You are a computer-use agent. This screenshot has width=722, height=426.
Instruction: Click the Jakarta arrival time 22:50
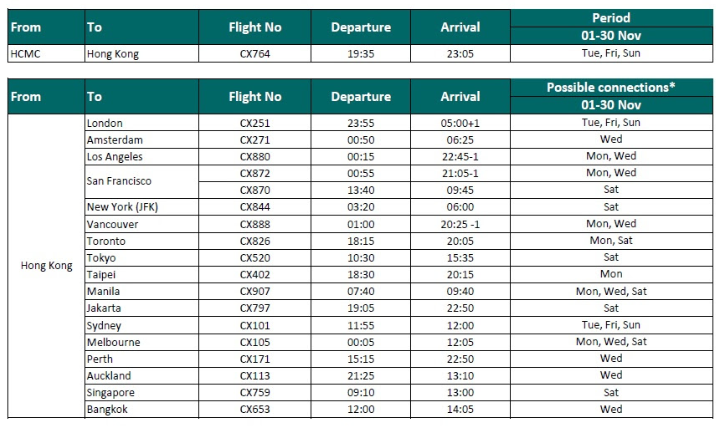(460, 308)
